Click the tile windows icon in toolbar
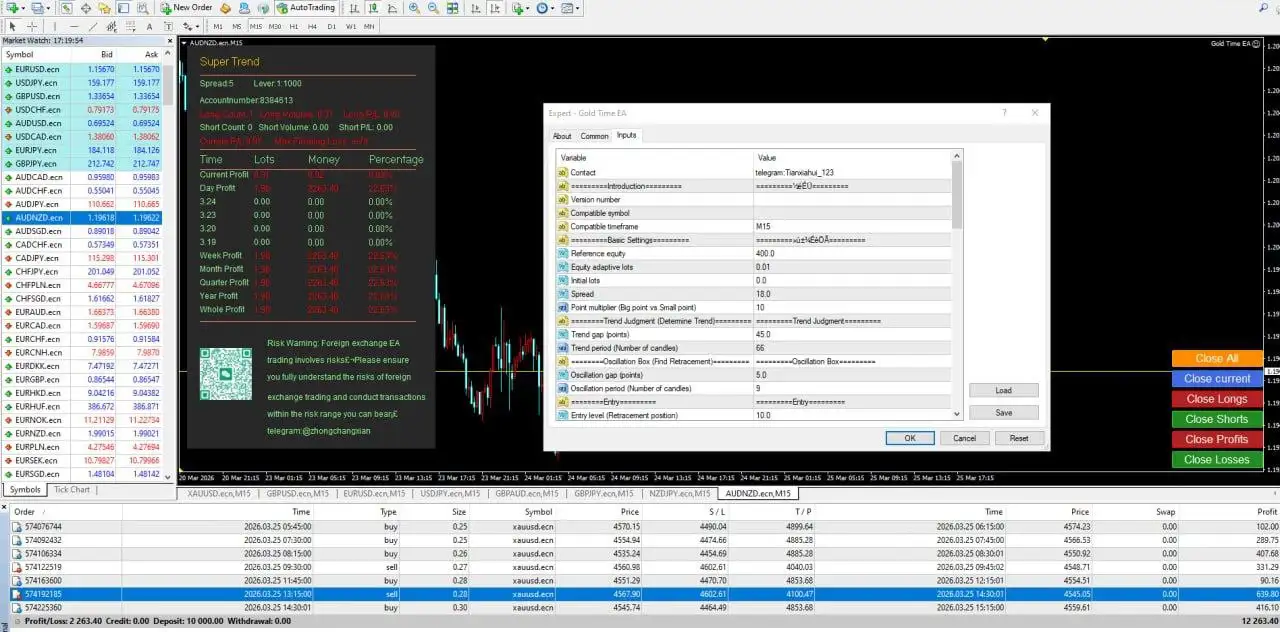The image size is (1280, 632). tap(453, 8)
